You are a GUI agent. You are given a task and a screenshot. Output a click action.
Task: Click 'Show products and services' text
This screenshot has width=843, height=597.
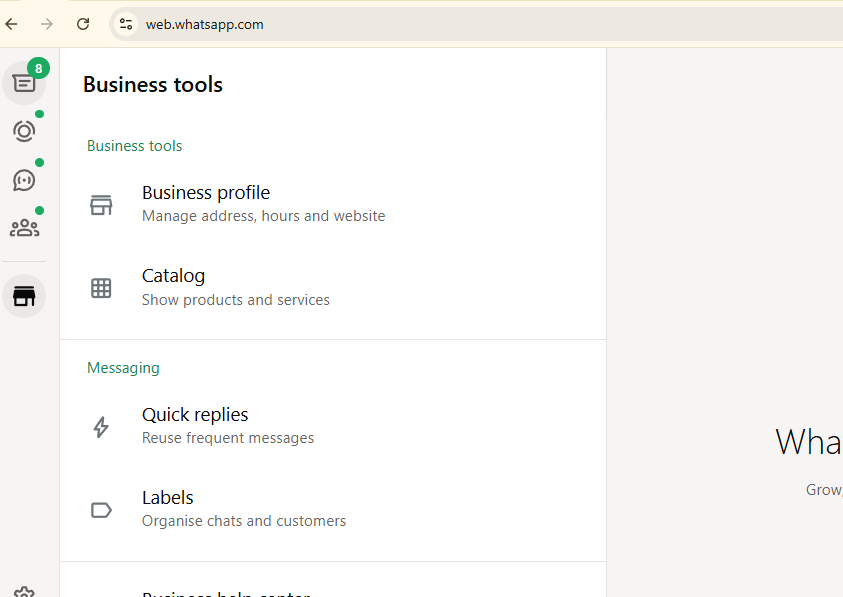(235, 300)
